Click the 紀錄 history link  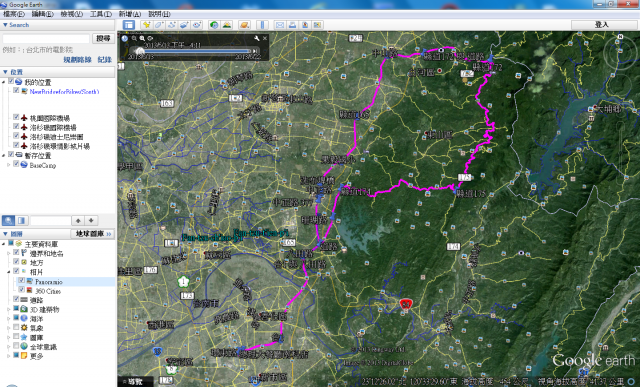[104, 60]
